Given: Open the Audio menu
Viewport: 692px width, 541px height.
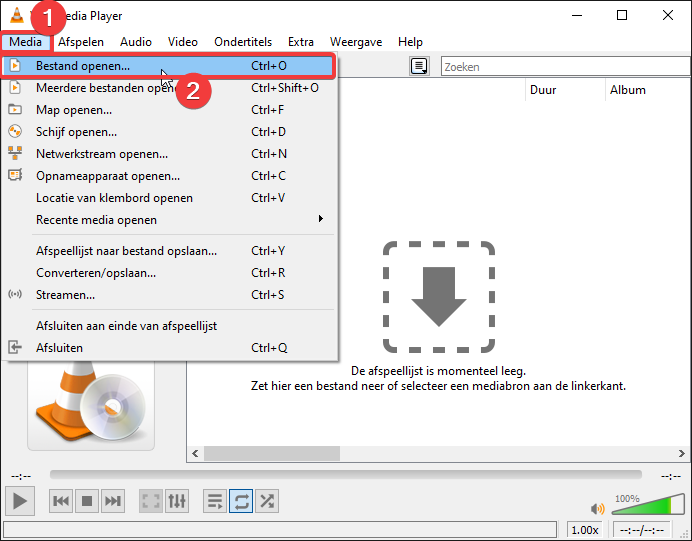Looking at the screenshot, I should (x=135, y=42).
